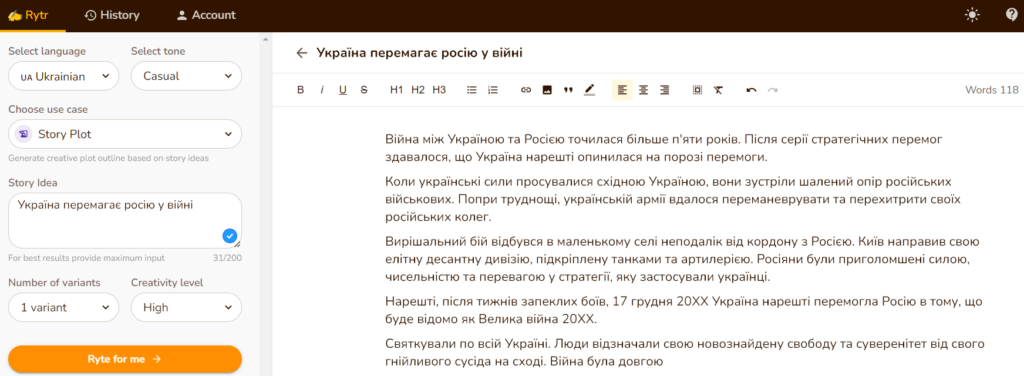The width and height of the screenshot is (1024, 376).
Task: Center-align the text
Action: point(643,90)
